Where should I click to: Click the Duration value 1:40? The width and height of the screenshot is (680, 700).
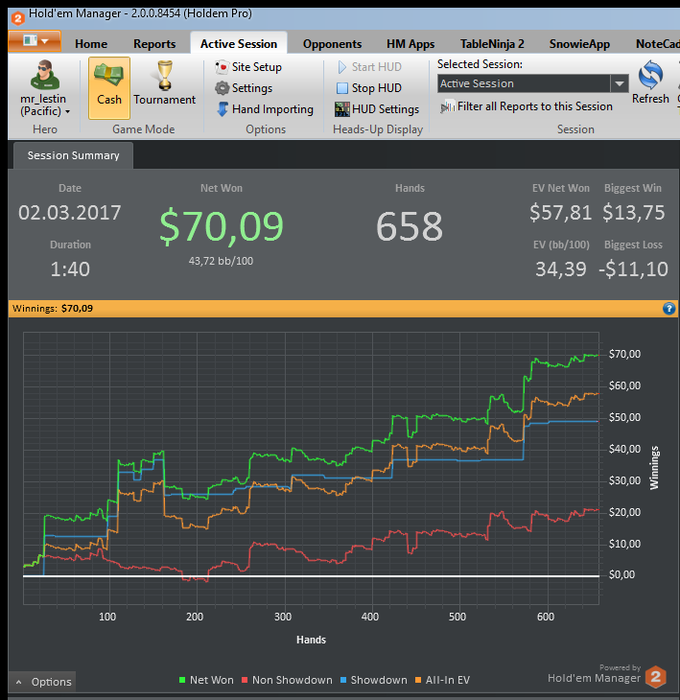tap(70, 269)
